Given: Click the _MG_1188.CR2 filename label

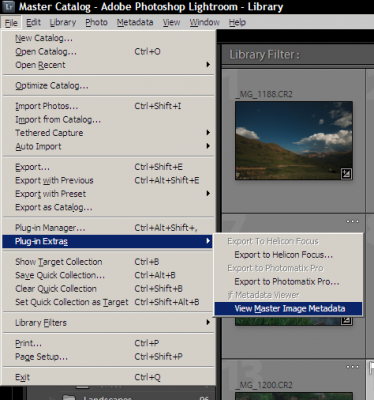Looking at the screenshot, I should click(x=264, y=94).
